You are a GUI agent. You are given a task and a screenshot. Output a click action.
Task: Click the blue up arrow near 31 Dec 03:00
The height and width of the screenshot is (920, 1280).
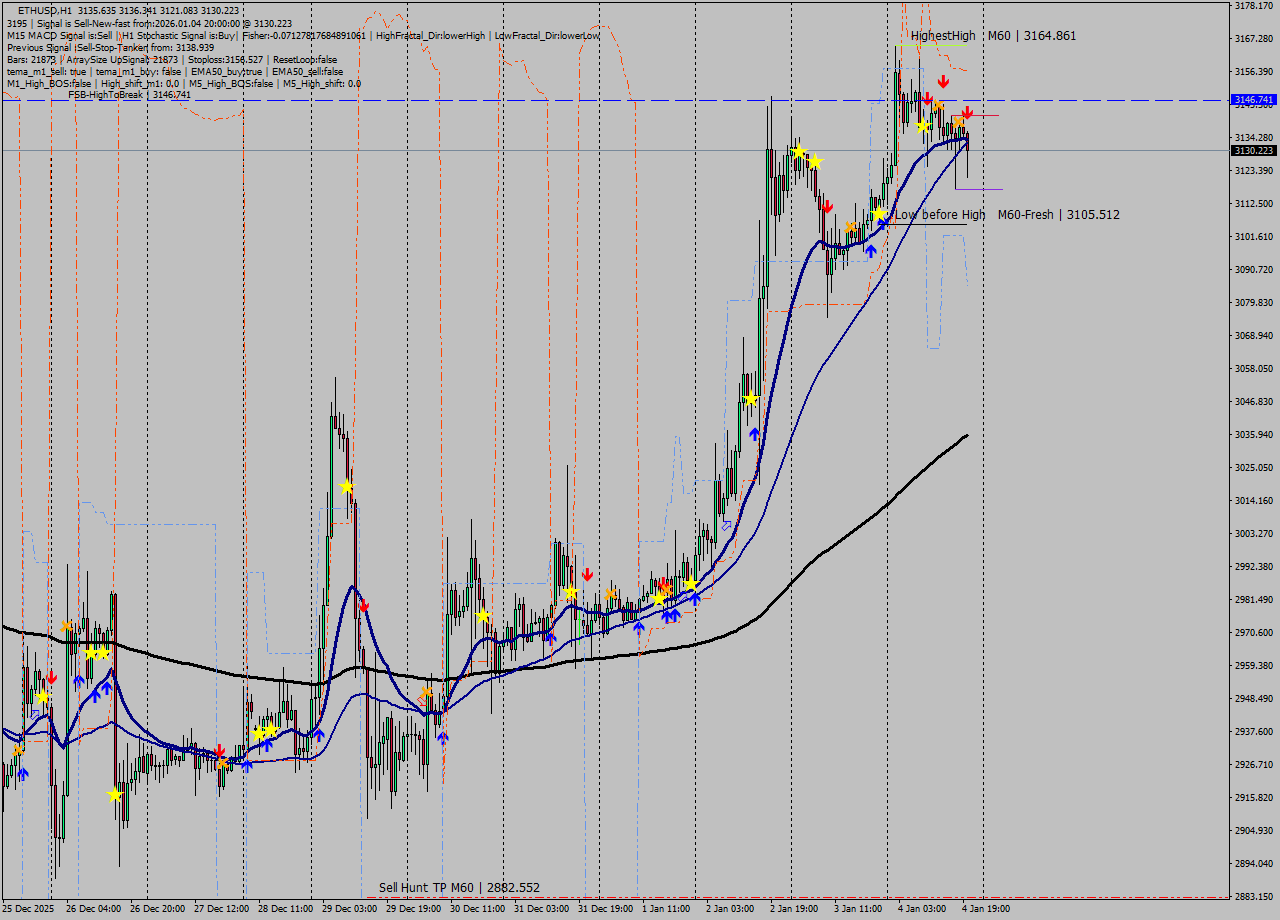pos(549,636)
